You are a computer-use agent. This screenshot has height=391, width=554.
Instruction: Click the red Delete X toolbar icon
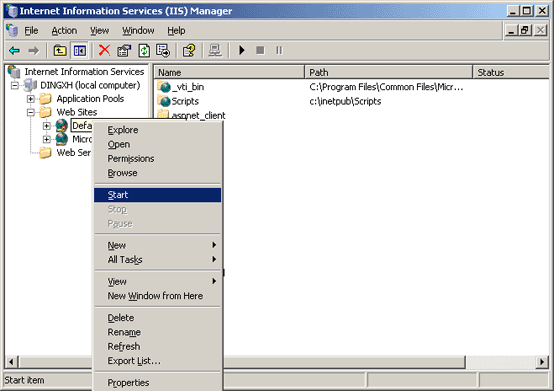[x=104, y=51]
